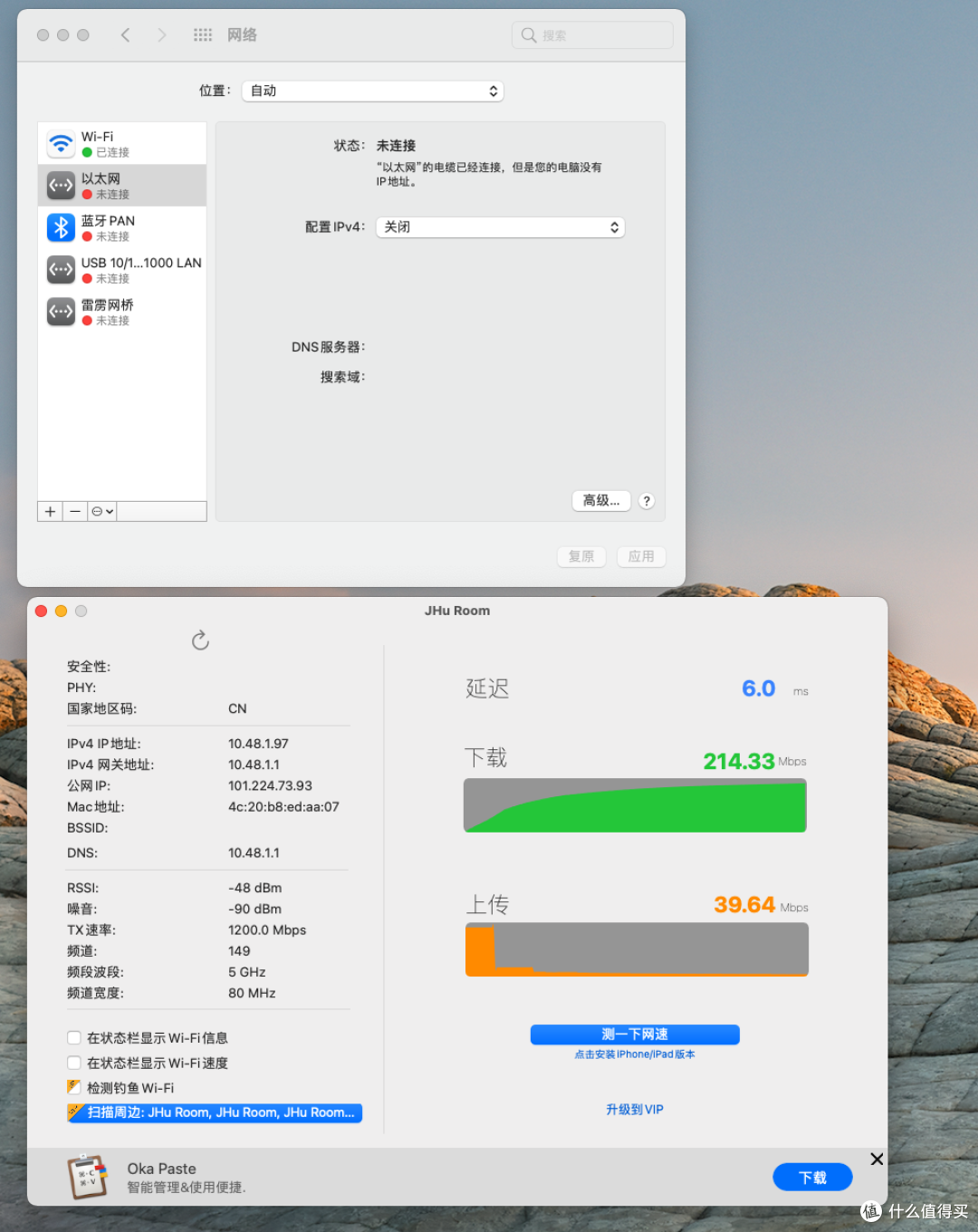The image size is (978, 1232).
Task: Open 配置 IPv4 dropdown set to 关闭
Action: (x=500, y=227)
